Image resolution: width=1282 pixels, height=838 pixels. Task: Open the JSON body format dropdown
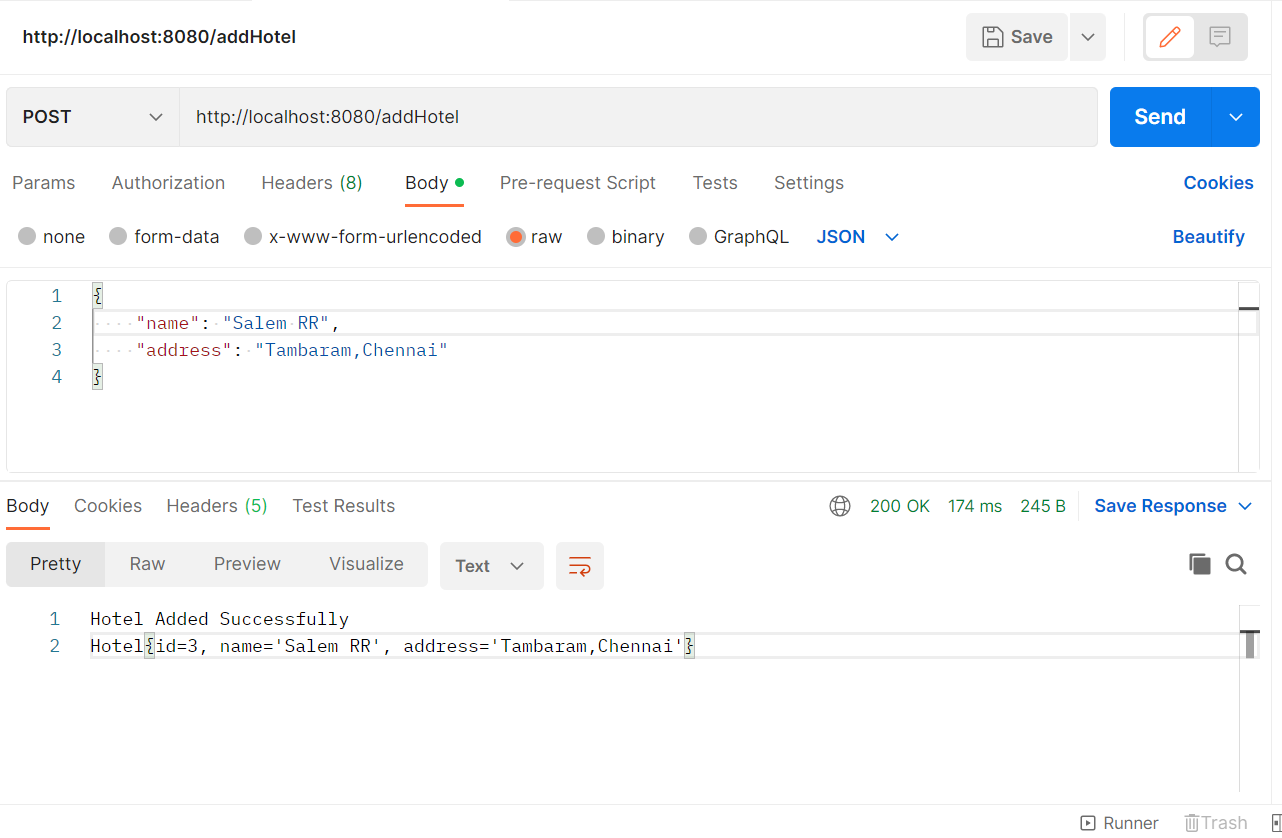(x=855, y=236)
